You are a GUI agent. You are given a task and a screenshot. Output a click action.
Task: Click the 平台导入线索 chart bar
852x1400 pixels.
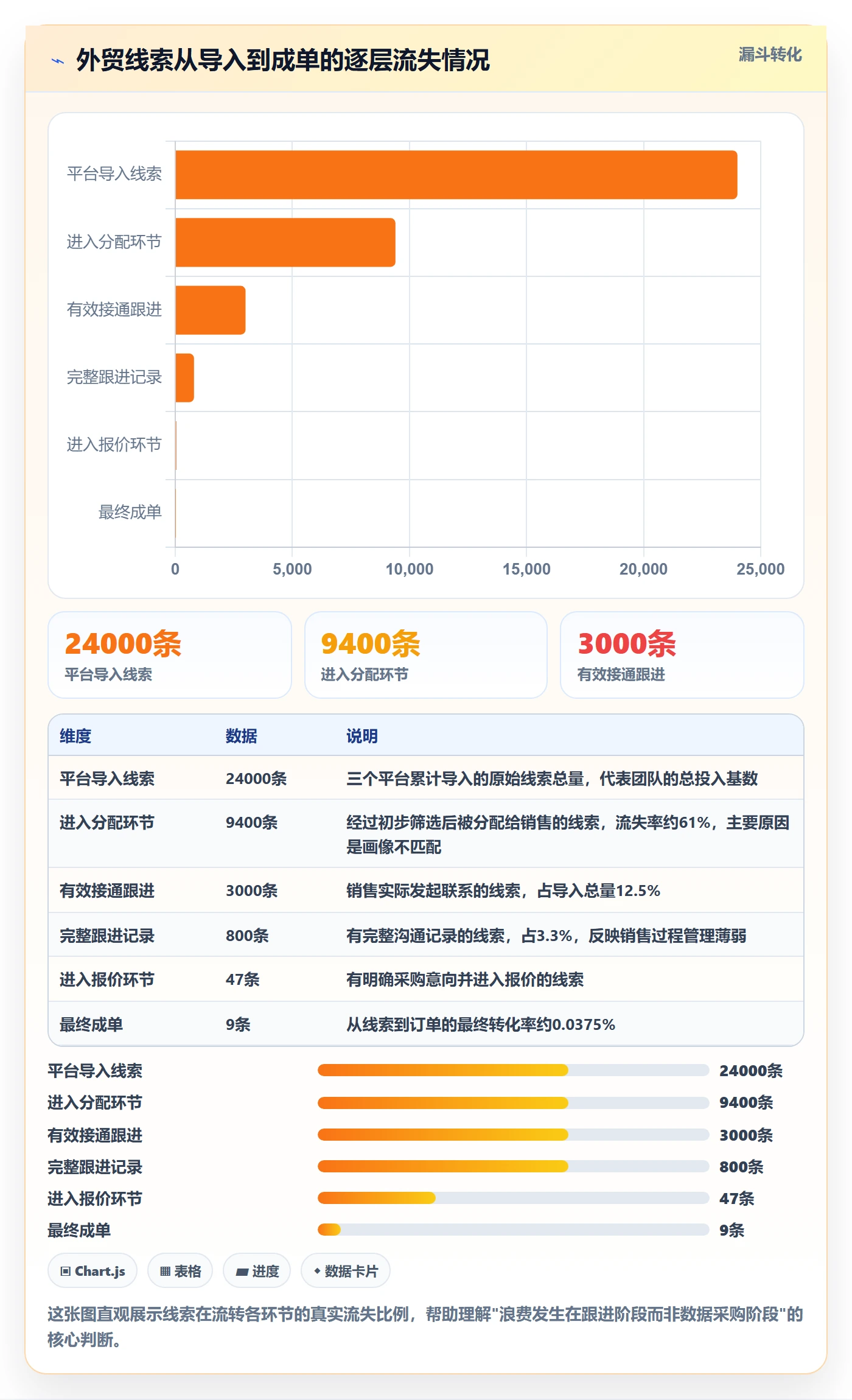456,175
